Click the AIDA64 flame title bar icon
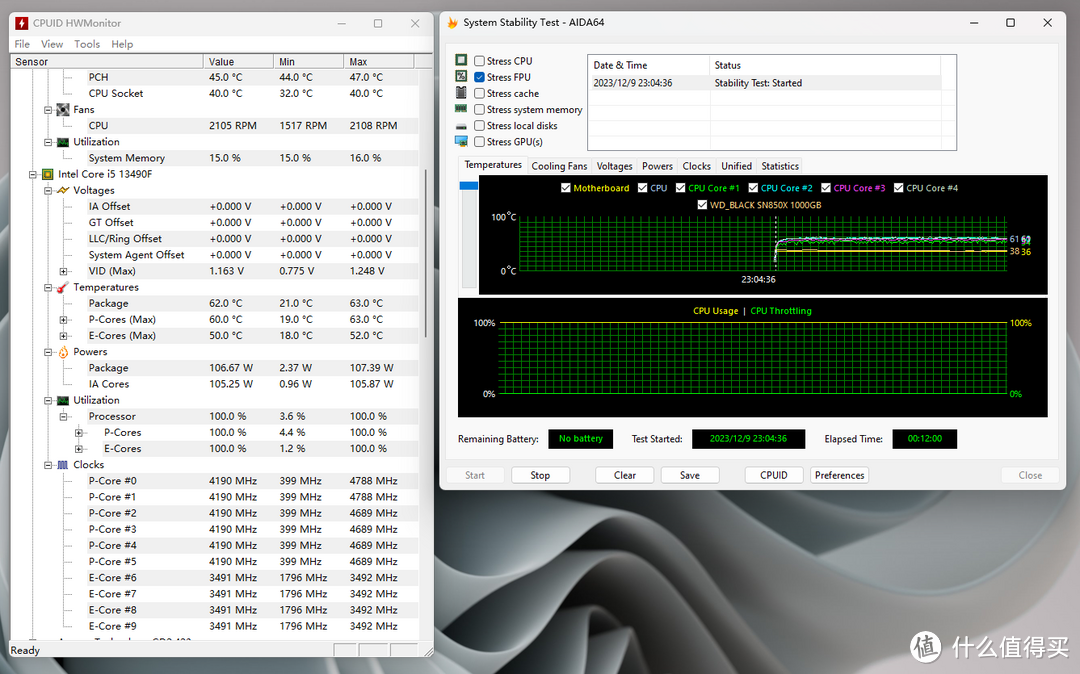 [x=453, y=23]
